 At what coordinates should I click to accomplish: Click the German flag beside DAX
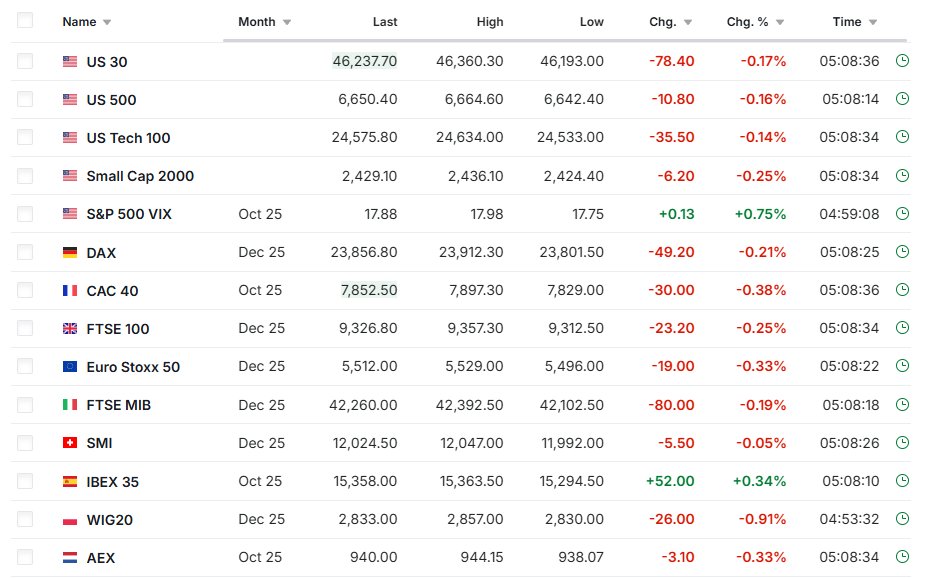tap(70, 252)
